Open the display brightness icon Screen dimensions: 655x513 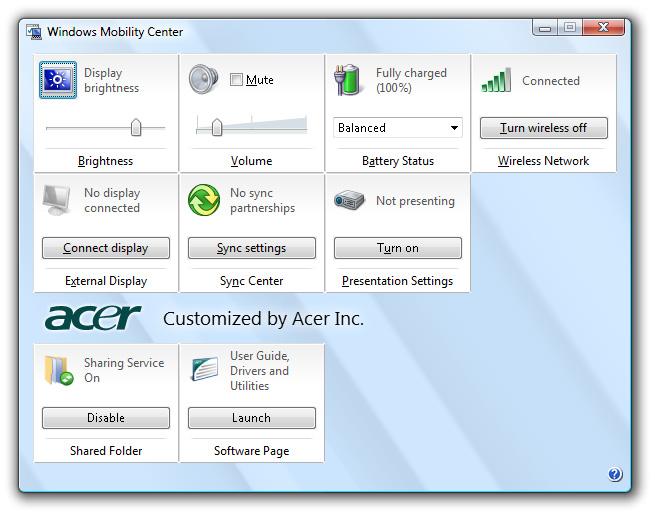click(x=58, y=80)
